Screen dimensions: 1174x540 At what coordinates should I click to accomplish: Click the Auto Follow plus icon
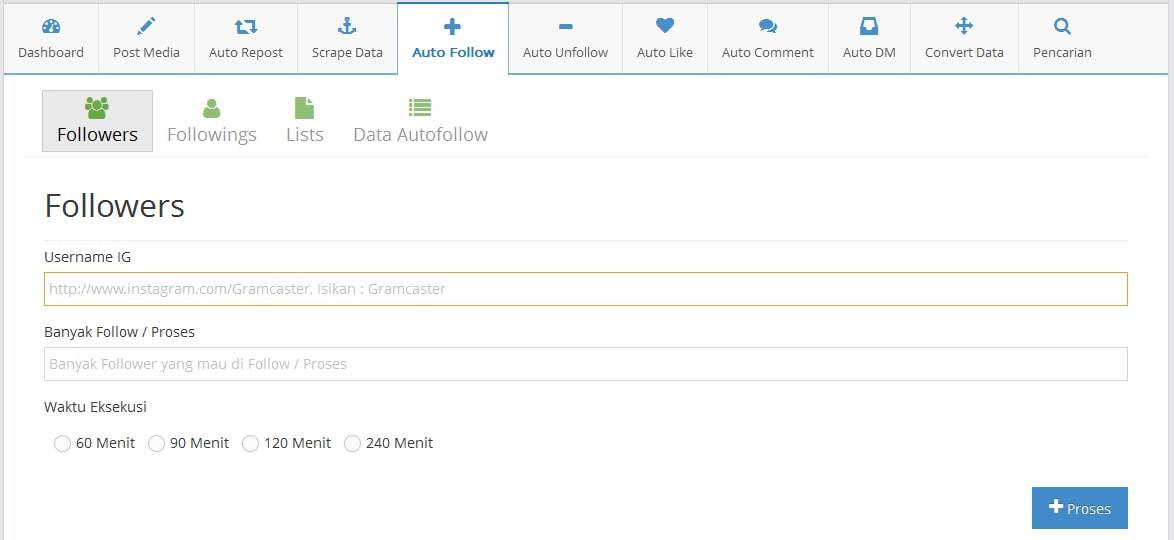click(x=452, y=27)
